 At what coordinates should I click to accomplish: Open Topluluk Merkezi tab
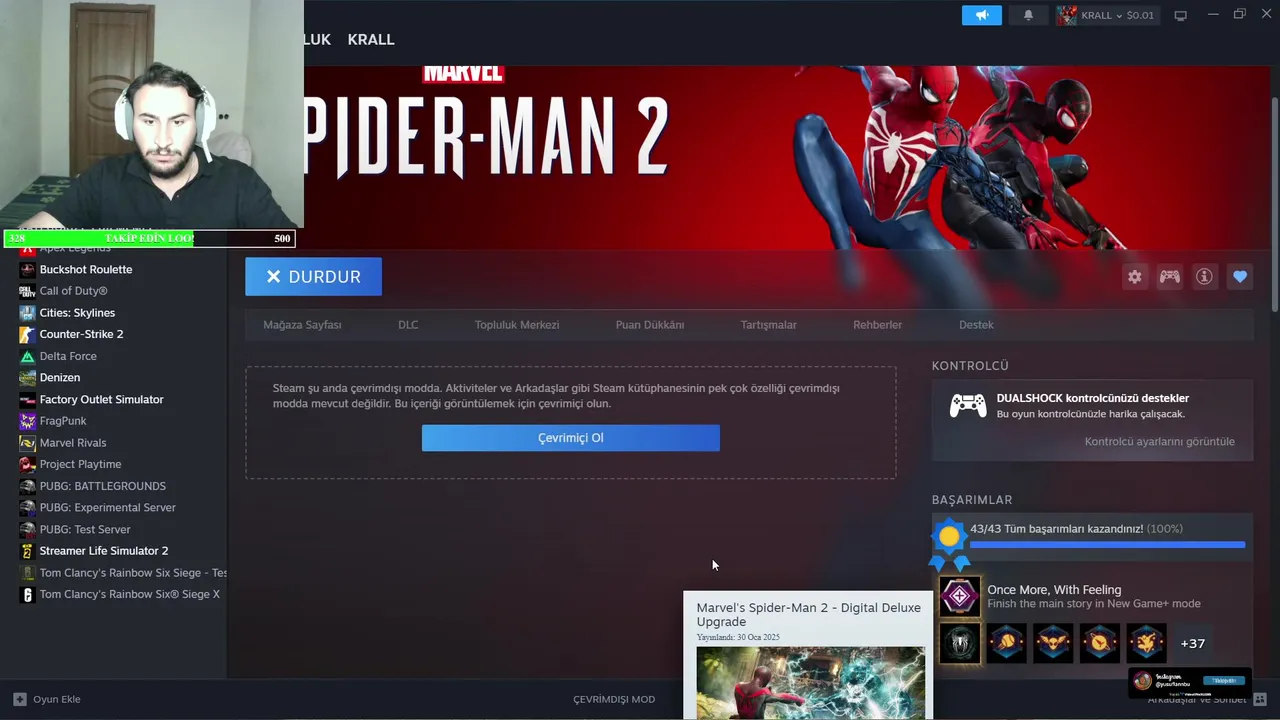[x=517, y=325]
